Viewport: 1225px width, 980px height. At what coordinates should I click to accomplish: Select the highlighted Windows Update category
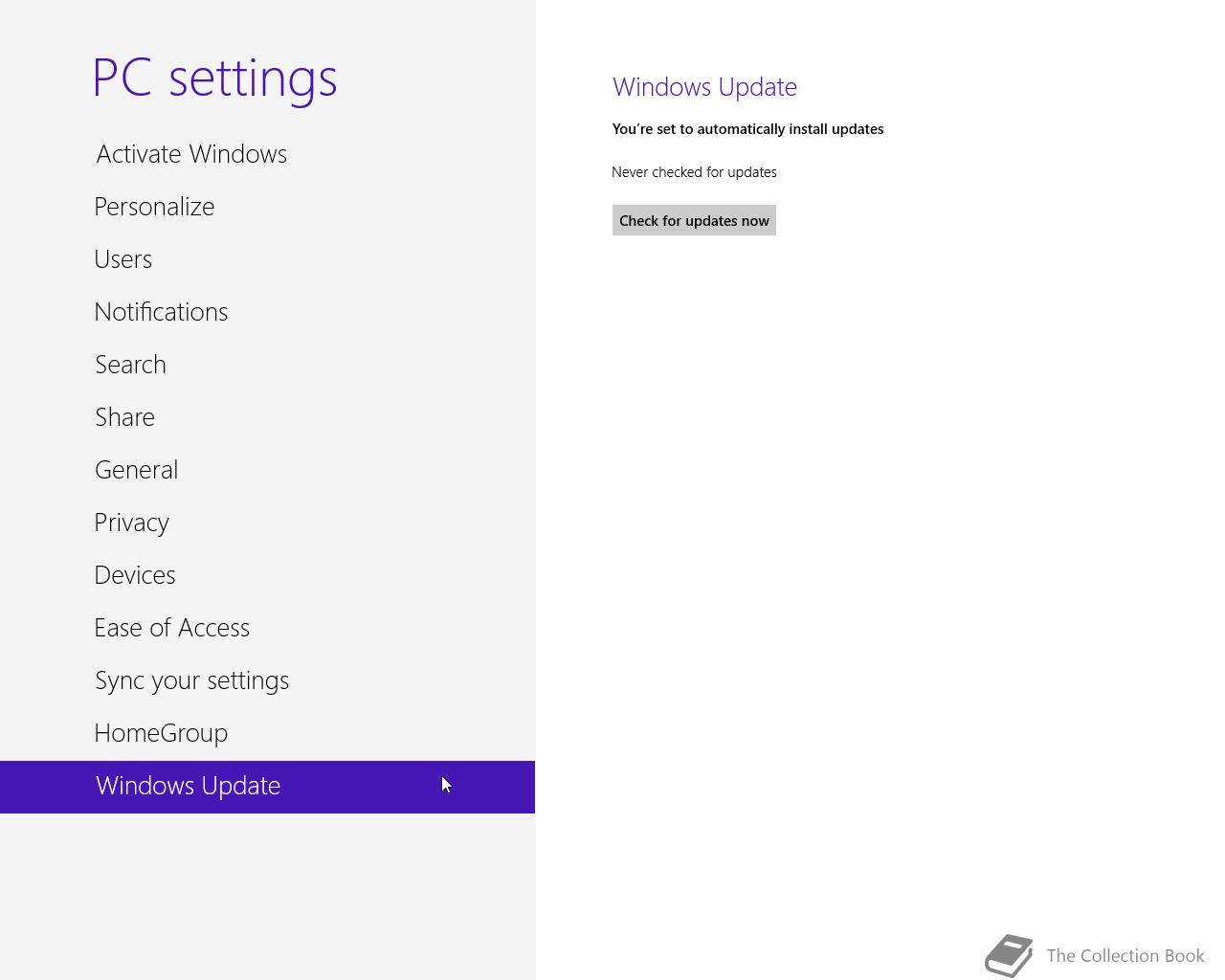coord(267,787)
